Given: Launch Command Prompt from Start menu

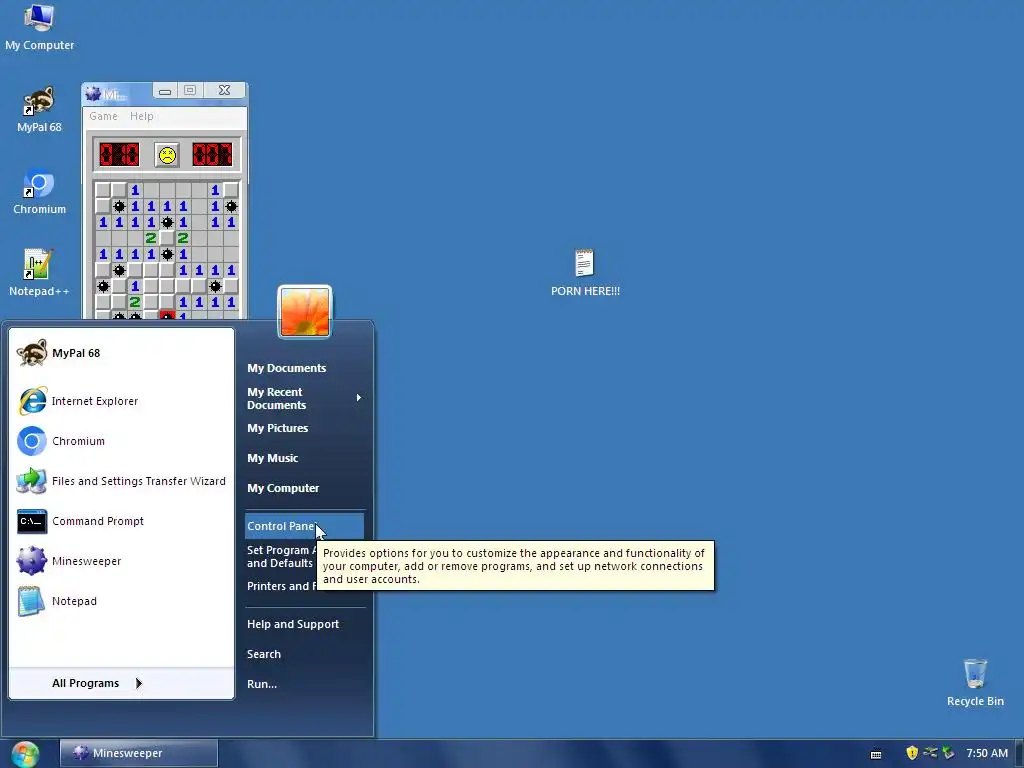Looking at the screenshot, I should coord(121,521).
